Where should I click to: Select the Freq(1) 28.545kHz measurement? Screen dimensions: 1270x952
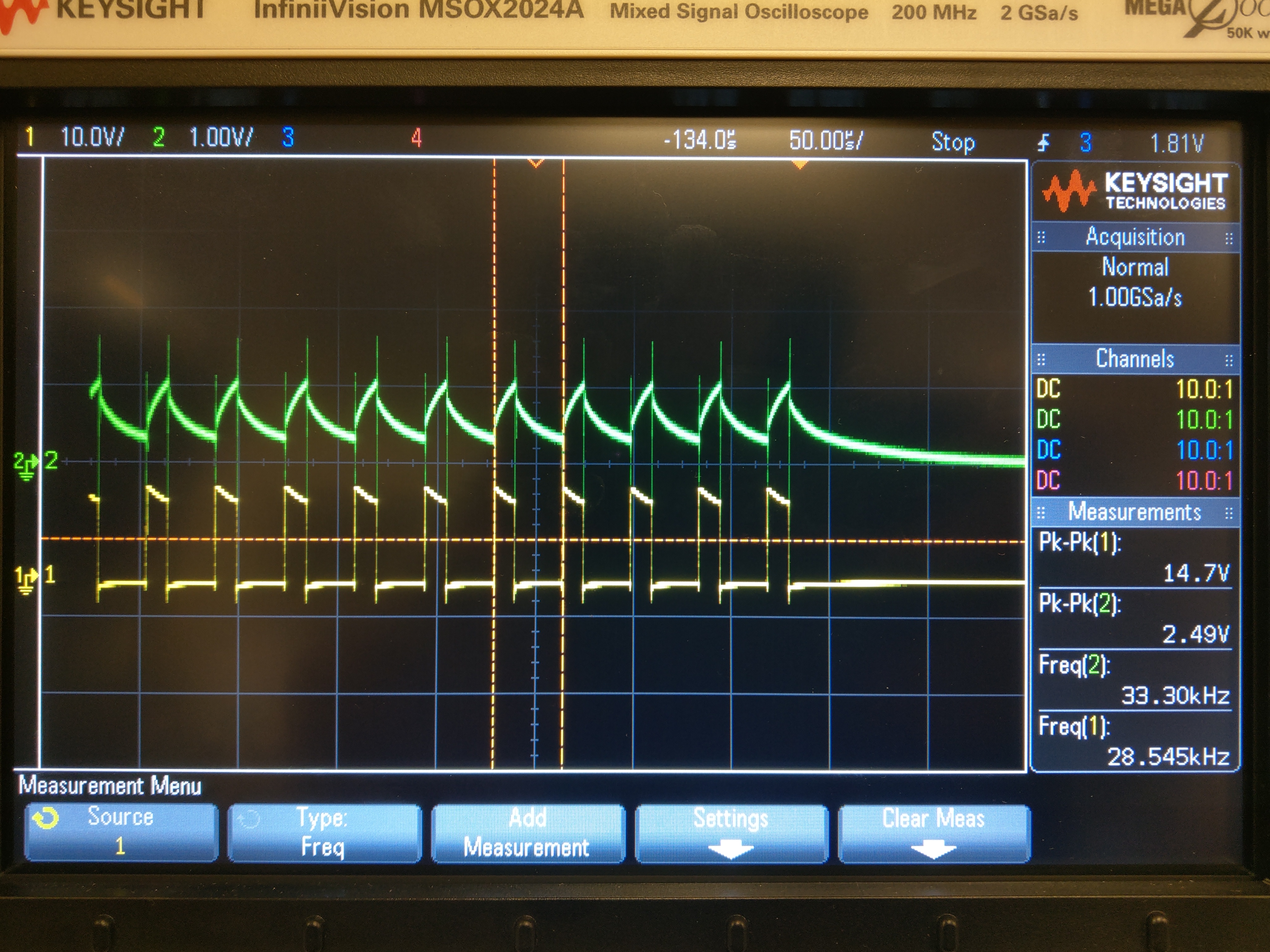1135,742
